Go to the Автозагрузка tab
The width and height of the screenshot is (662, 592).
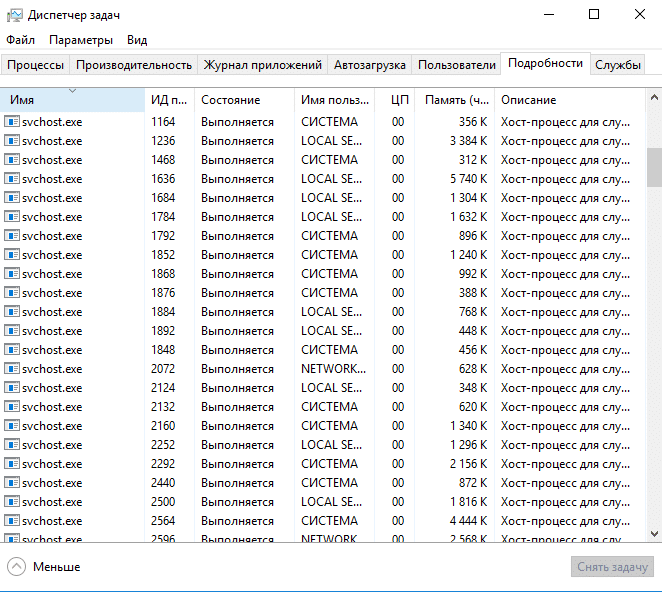click(370, 65)
